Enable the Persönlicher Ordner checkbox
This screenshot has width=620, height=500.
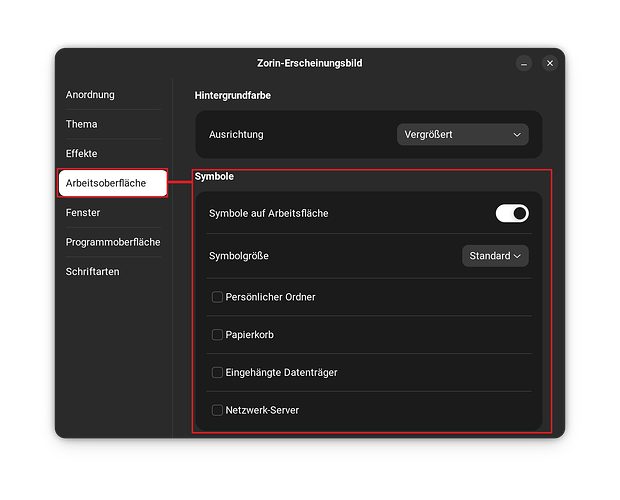(217, 297)
